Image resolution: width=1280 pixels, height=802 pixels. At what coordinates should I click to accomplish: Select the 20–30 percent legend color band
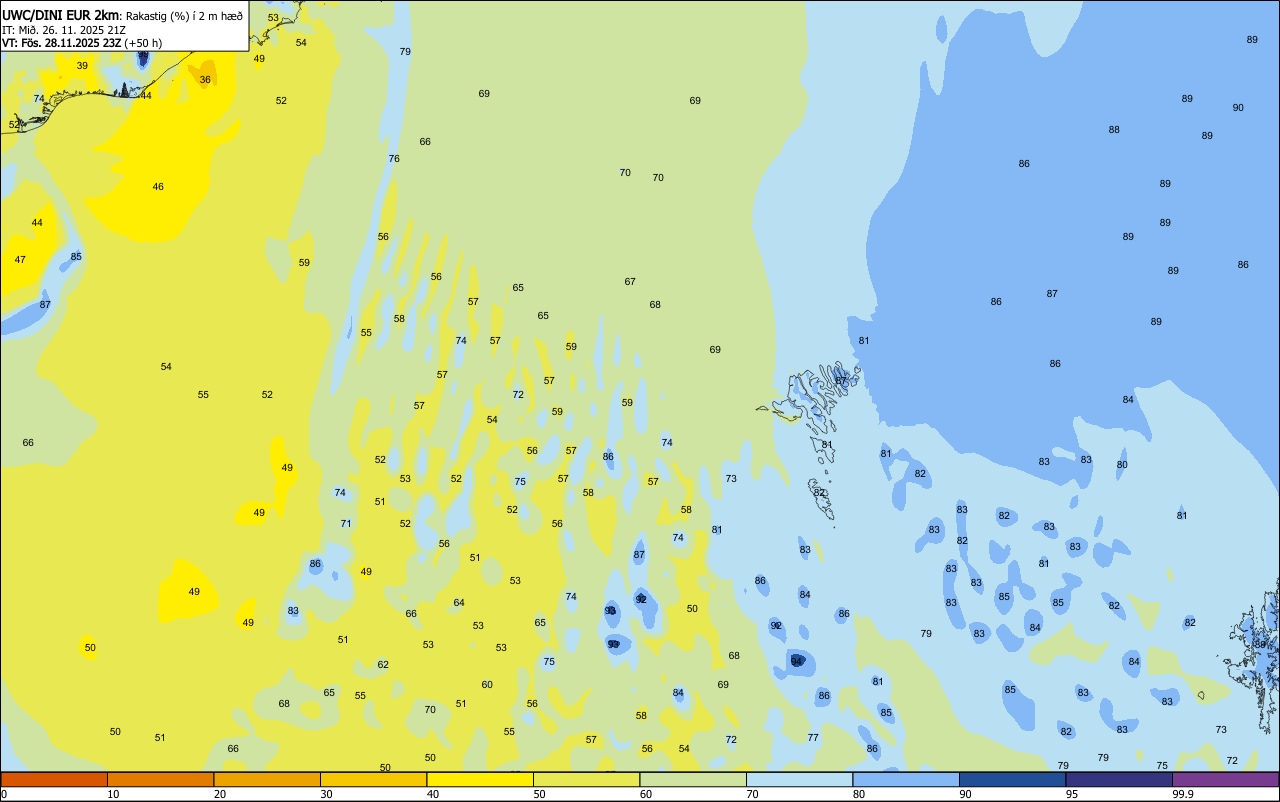267,779
